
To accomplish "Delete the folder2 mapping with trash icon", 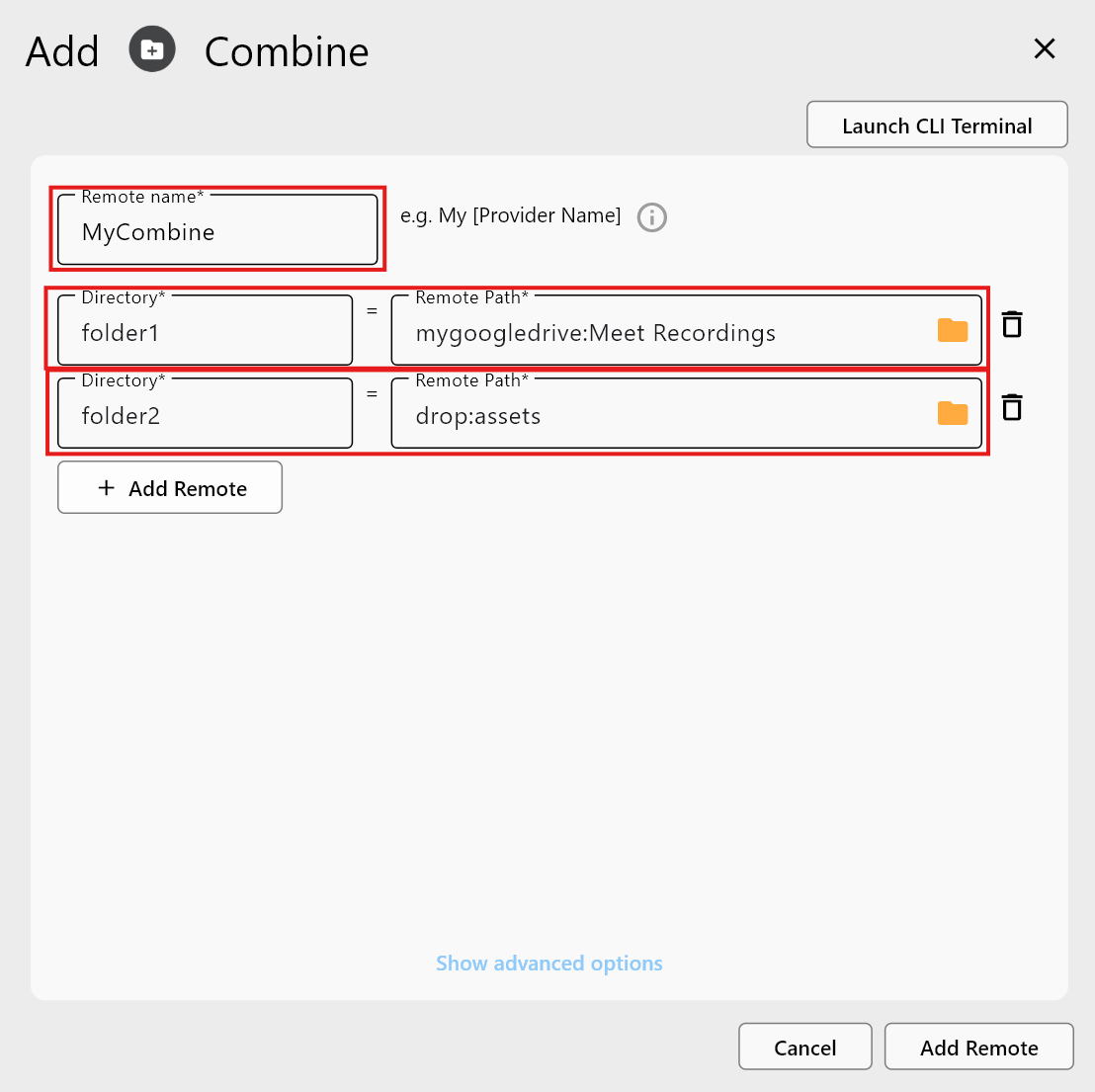I will coord(1011,407).
